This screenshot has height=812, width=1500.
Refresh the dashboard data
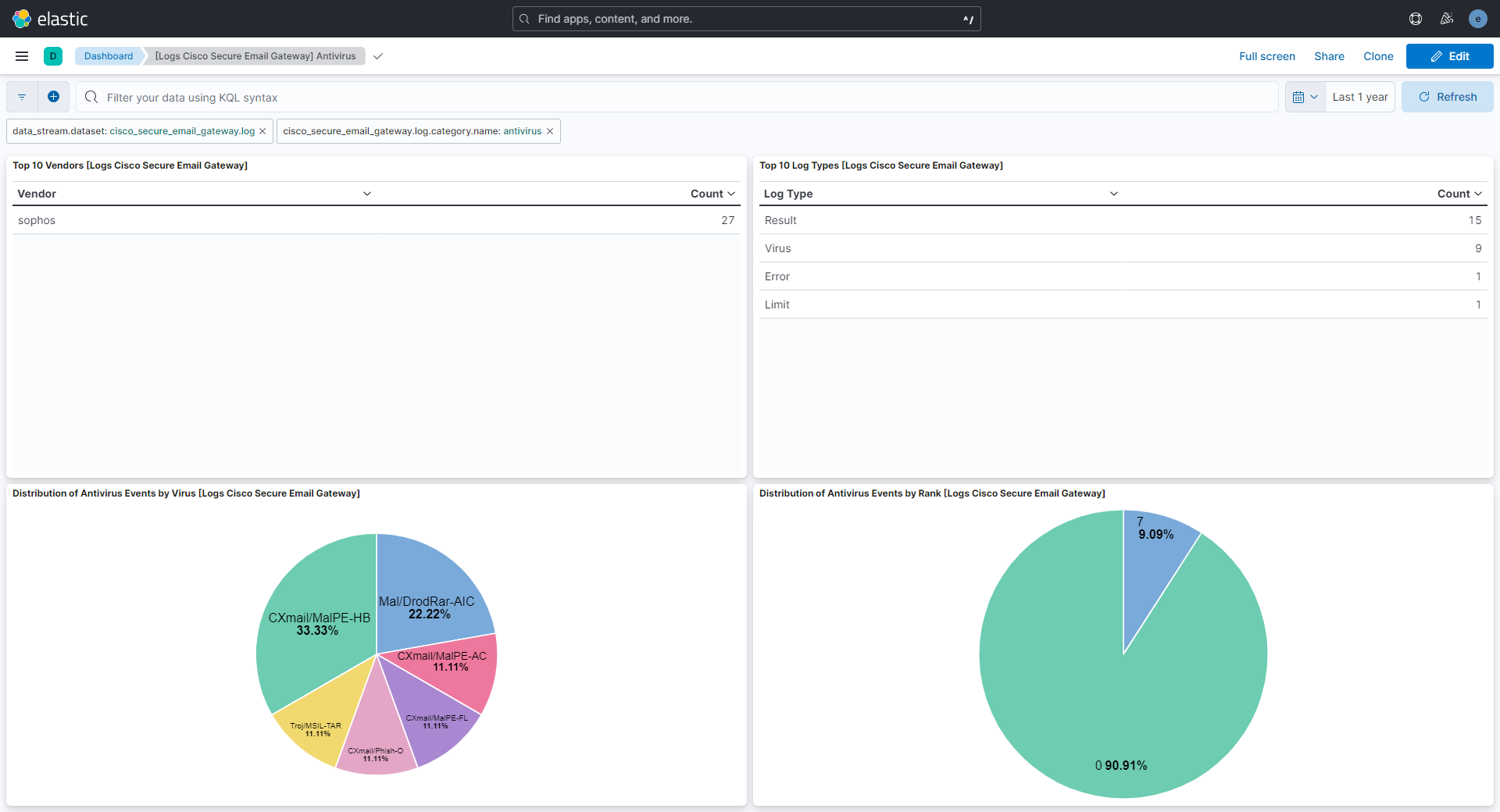[1448, 96]
